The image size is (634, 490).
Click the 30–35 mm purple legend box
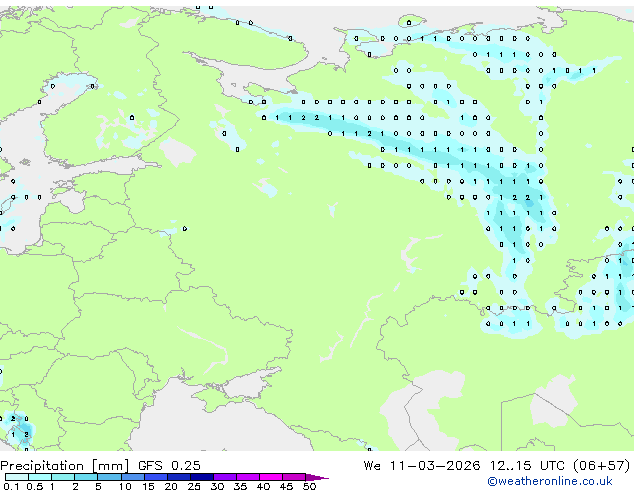pos(225,477)
